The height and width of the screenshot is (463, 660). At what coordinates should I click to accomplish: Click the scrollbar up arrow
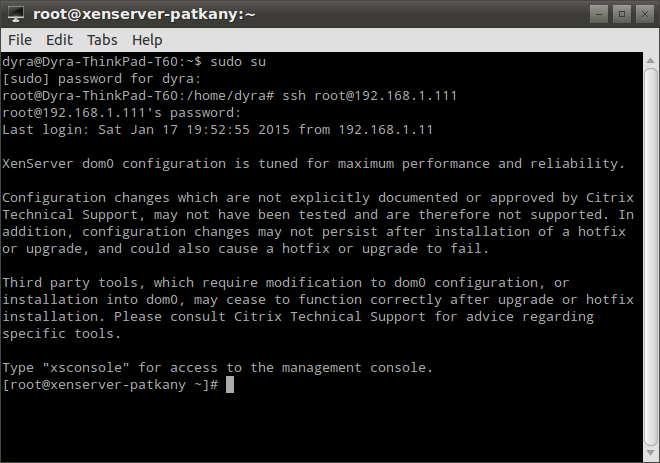(651, 61)
